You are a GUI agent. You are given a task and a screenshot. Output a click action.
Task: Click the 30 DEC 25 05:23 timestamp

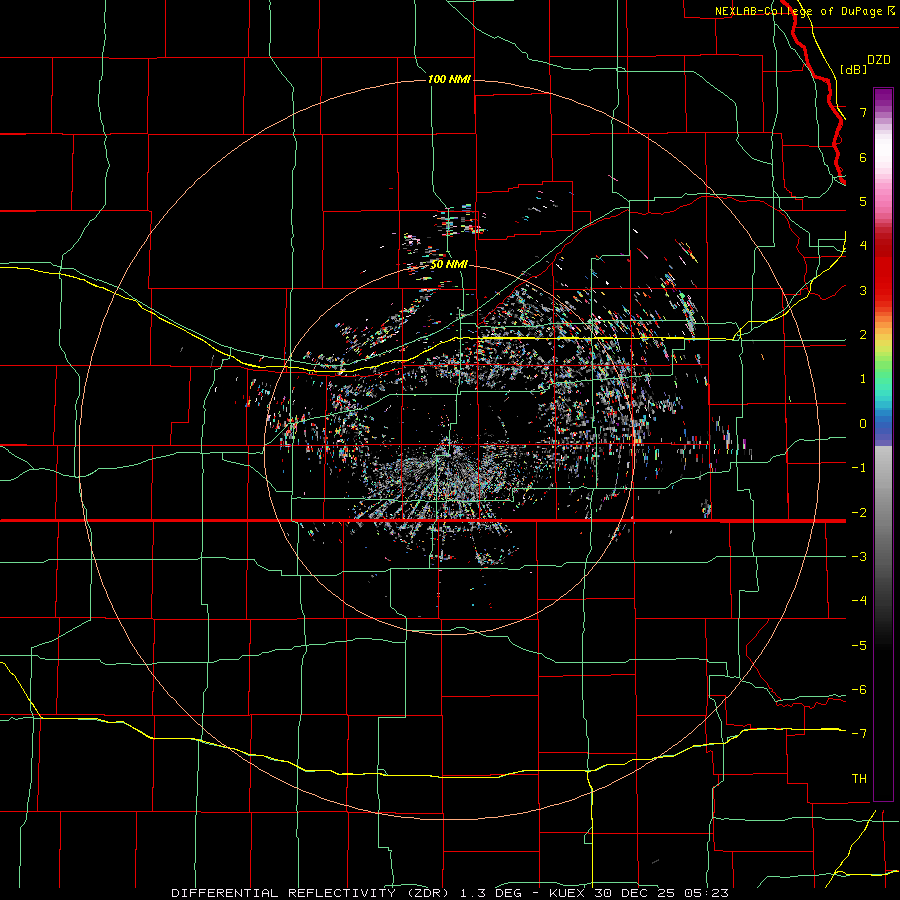click(x=662, y=893)
